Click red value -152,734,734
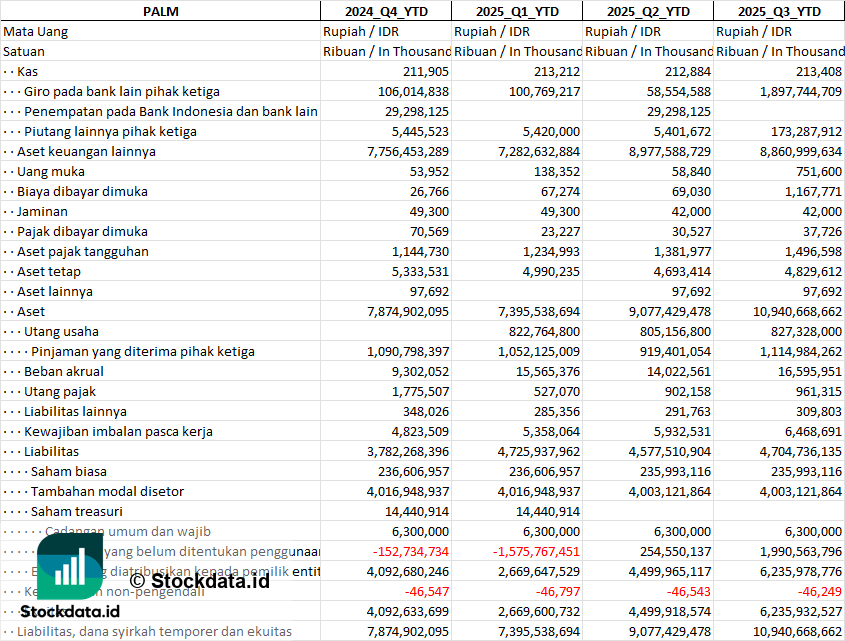845x641 pixels. pyautogui.click(x=411, y=551)
